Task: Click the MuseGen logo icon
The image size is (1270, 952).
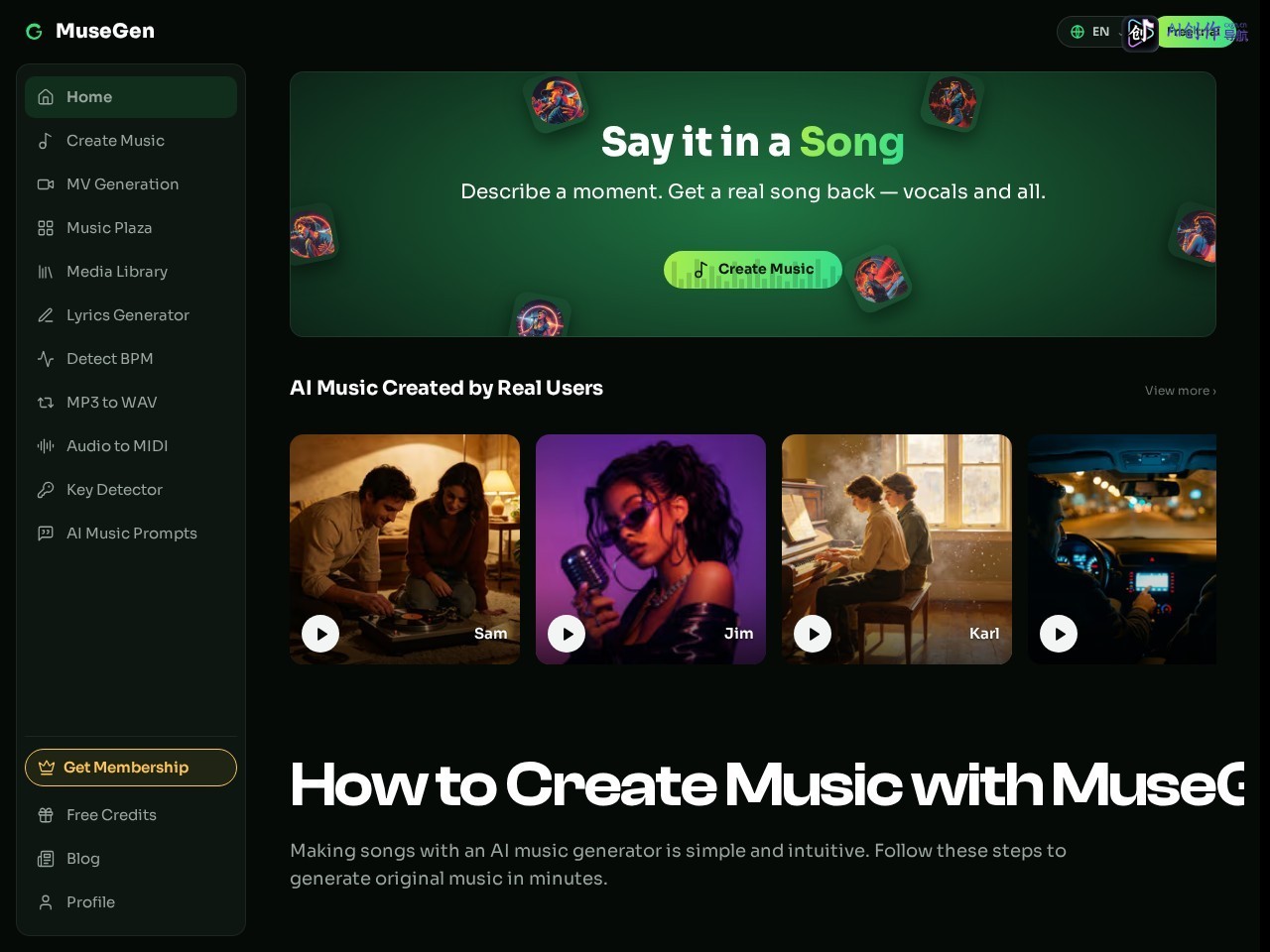Action: [34, 32]
